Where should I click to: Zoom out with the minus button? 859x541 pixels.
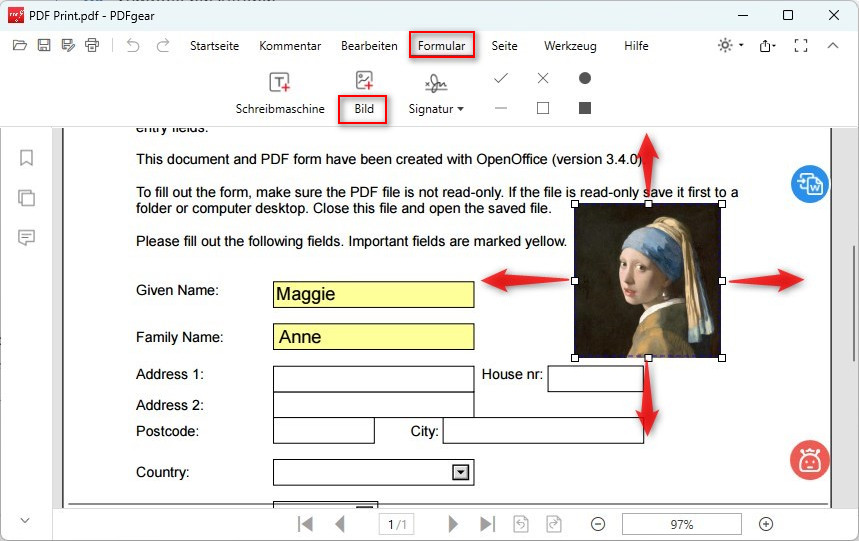[x=598, y=524]
